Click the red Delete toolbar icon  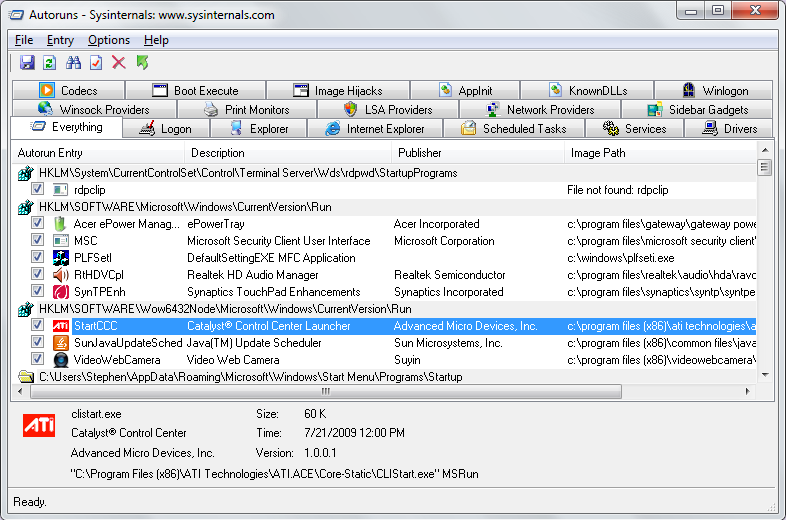pyautogui.click(x=119, y=63)
